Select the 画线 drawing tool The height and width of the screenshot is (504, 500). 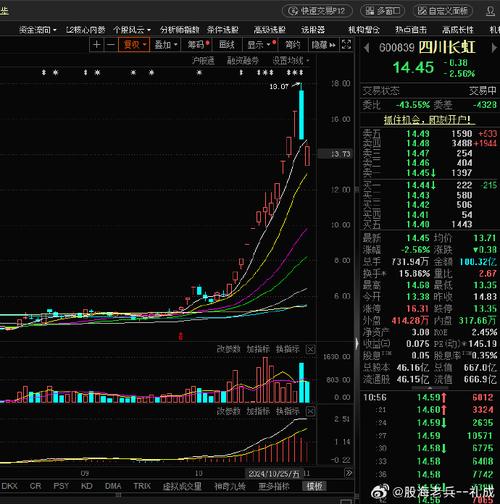[227, 45]
